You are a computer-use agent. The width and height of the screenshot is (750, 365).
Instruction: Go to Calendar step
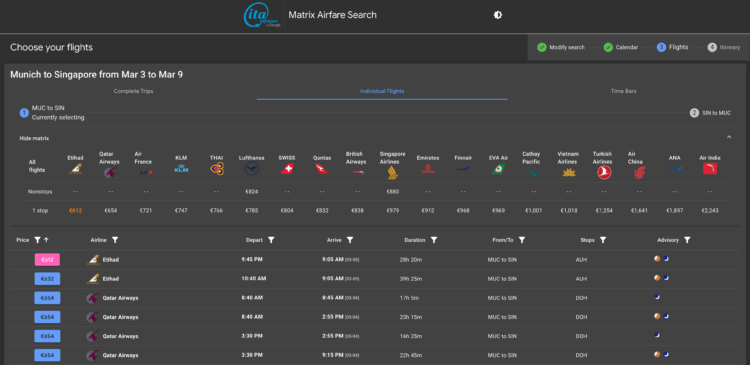620,47
